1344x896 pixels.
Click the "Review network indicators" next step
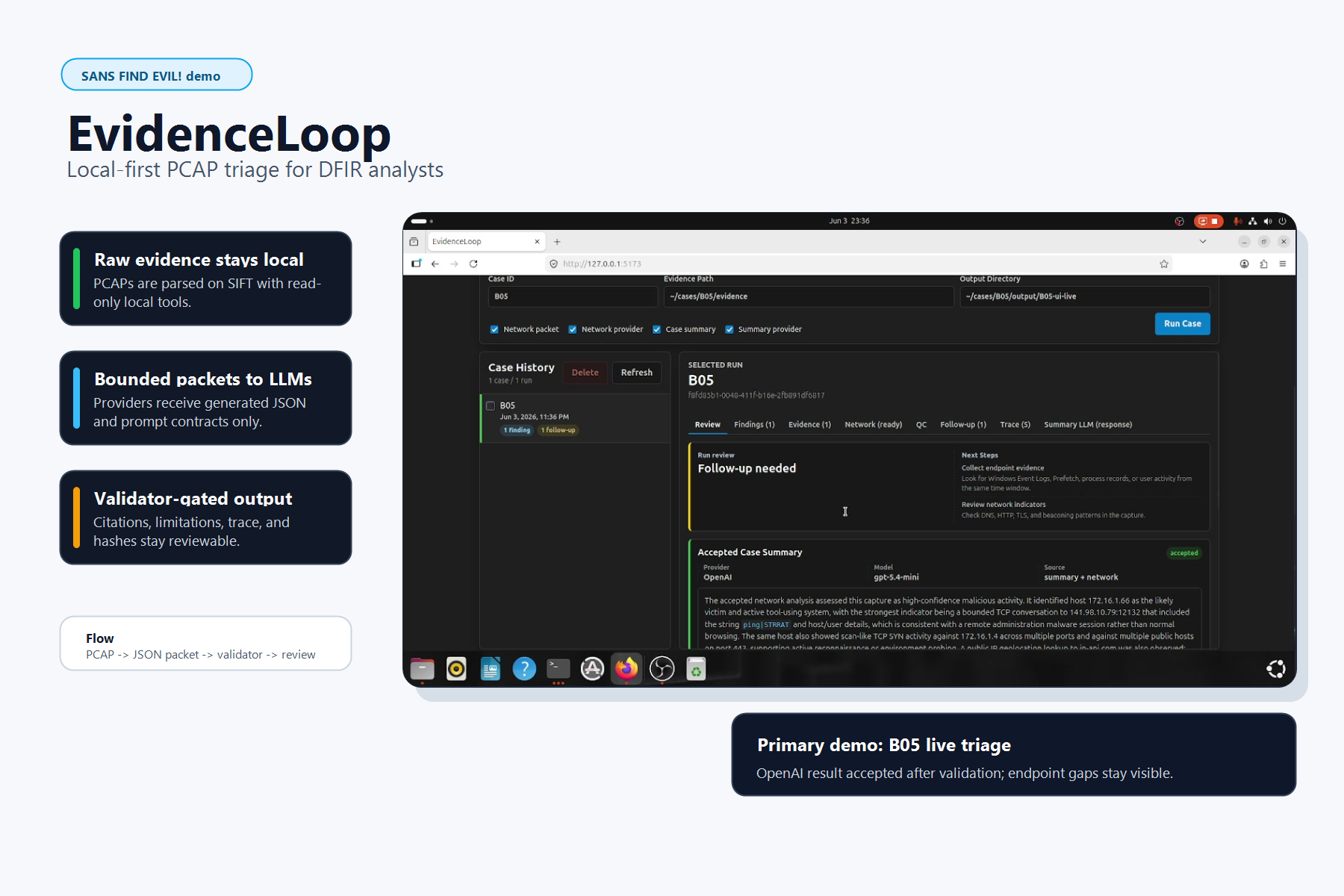pyautogui.click(x=1004, y=505)
